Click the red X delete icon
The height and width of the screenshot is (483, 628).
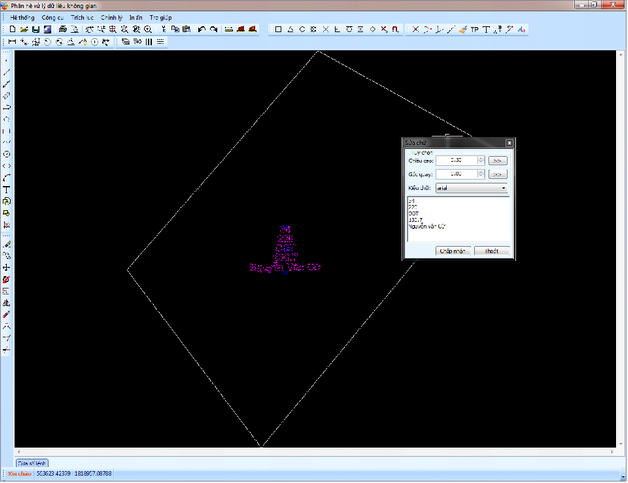click(384, 29)
